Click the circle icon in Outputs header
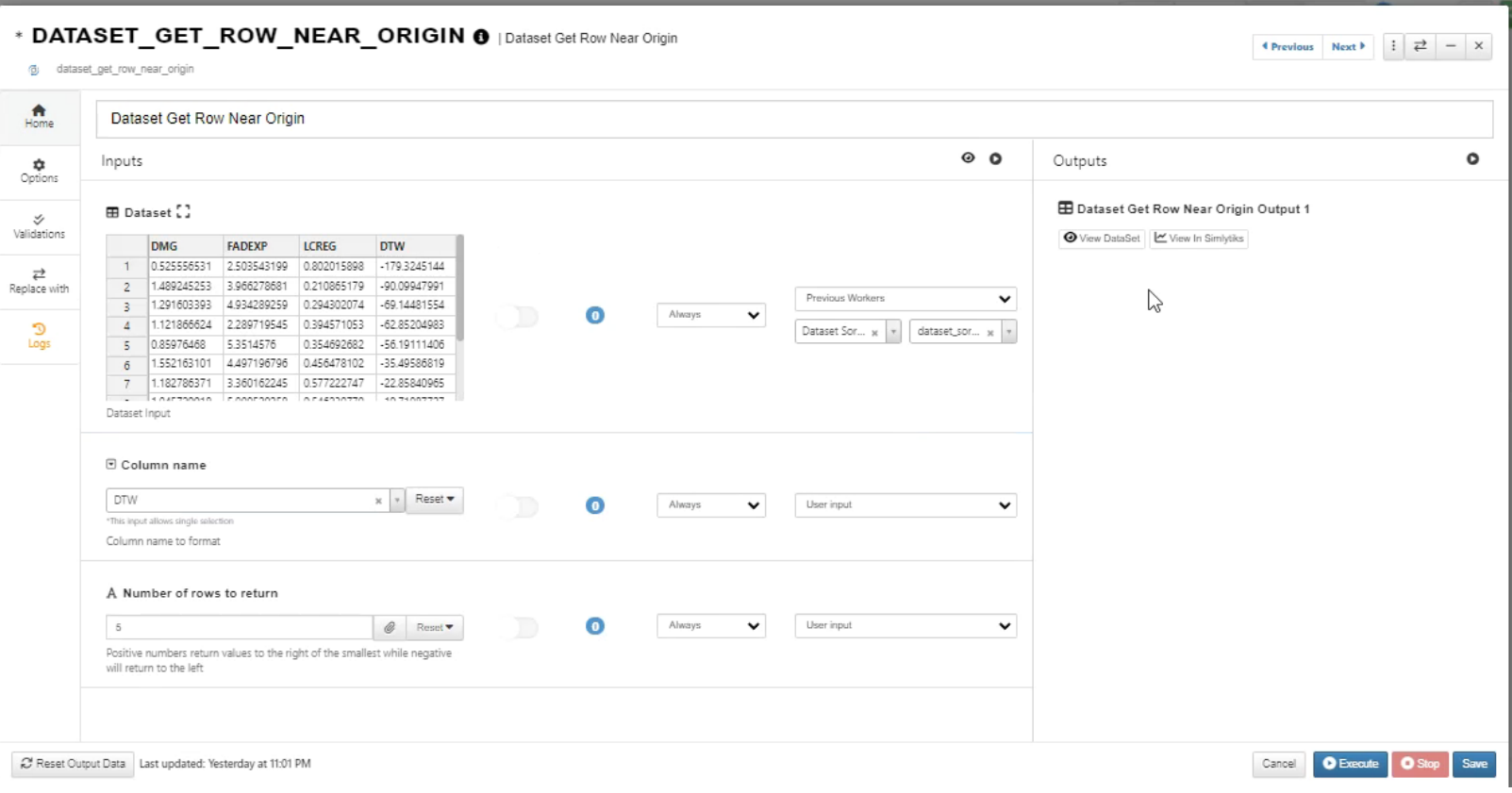Image resolution: width=1512 pixels, height=793 pixels. (x=1472, y=158)
